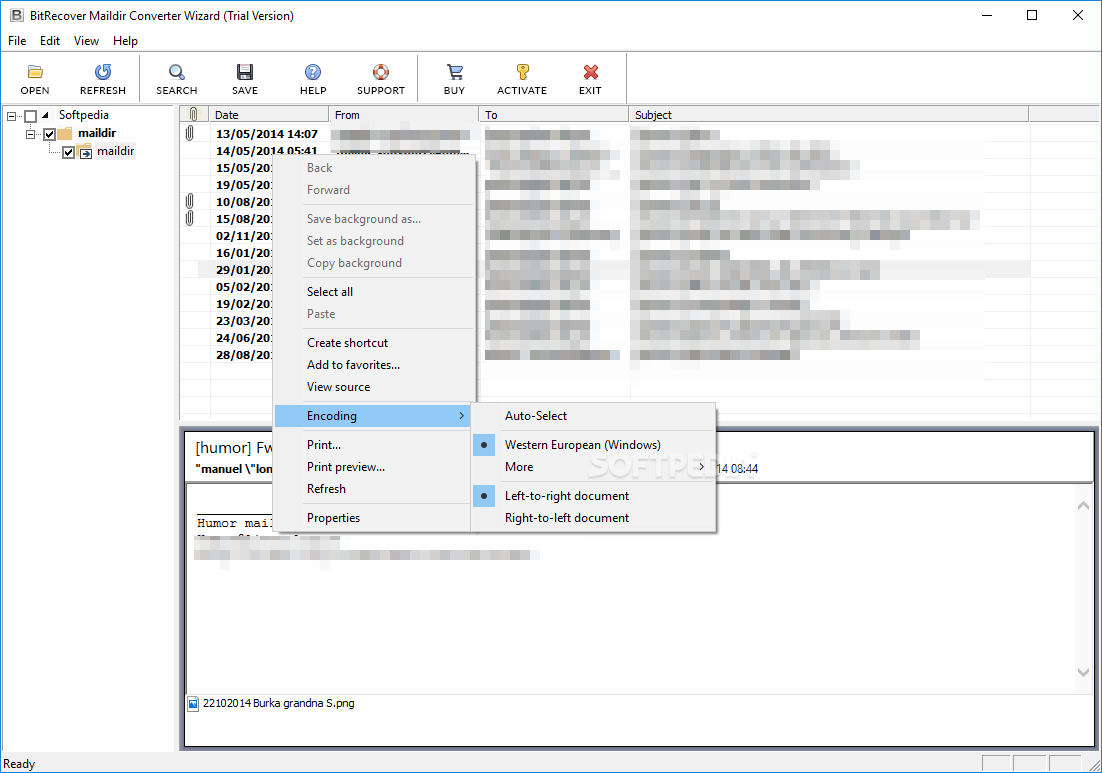Click preview pane scroll down arrow
This screenshot has height=773, width=1102.
(x=1083, y=673)
